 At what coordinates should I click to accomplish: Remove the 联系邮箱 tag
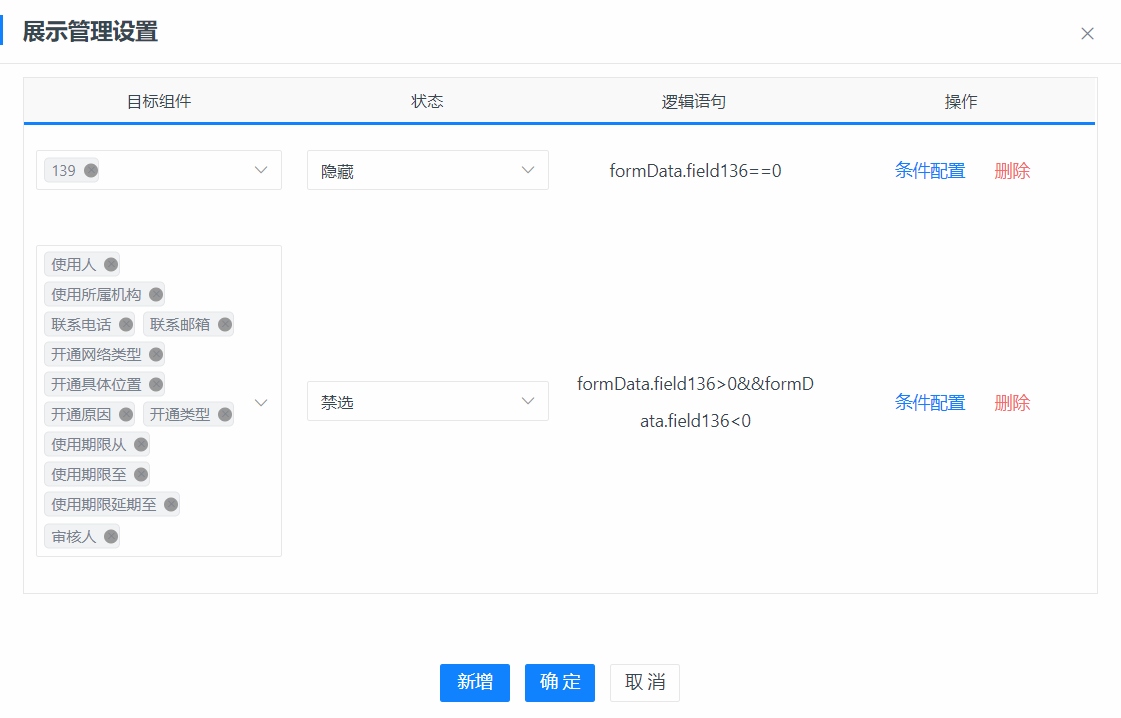[224, 325]
